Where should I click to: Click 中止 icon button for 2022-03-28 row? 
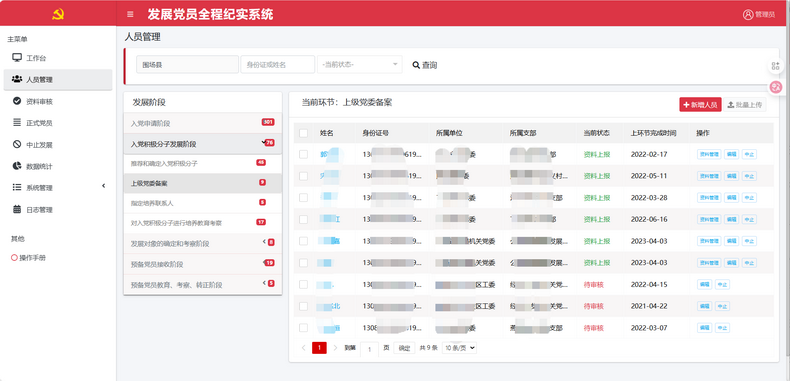(x=749, y=198)
